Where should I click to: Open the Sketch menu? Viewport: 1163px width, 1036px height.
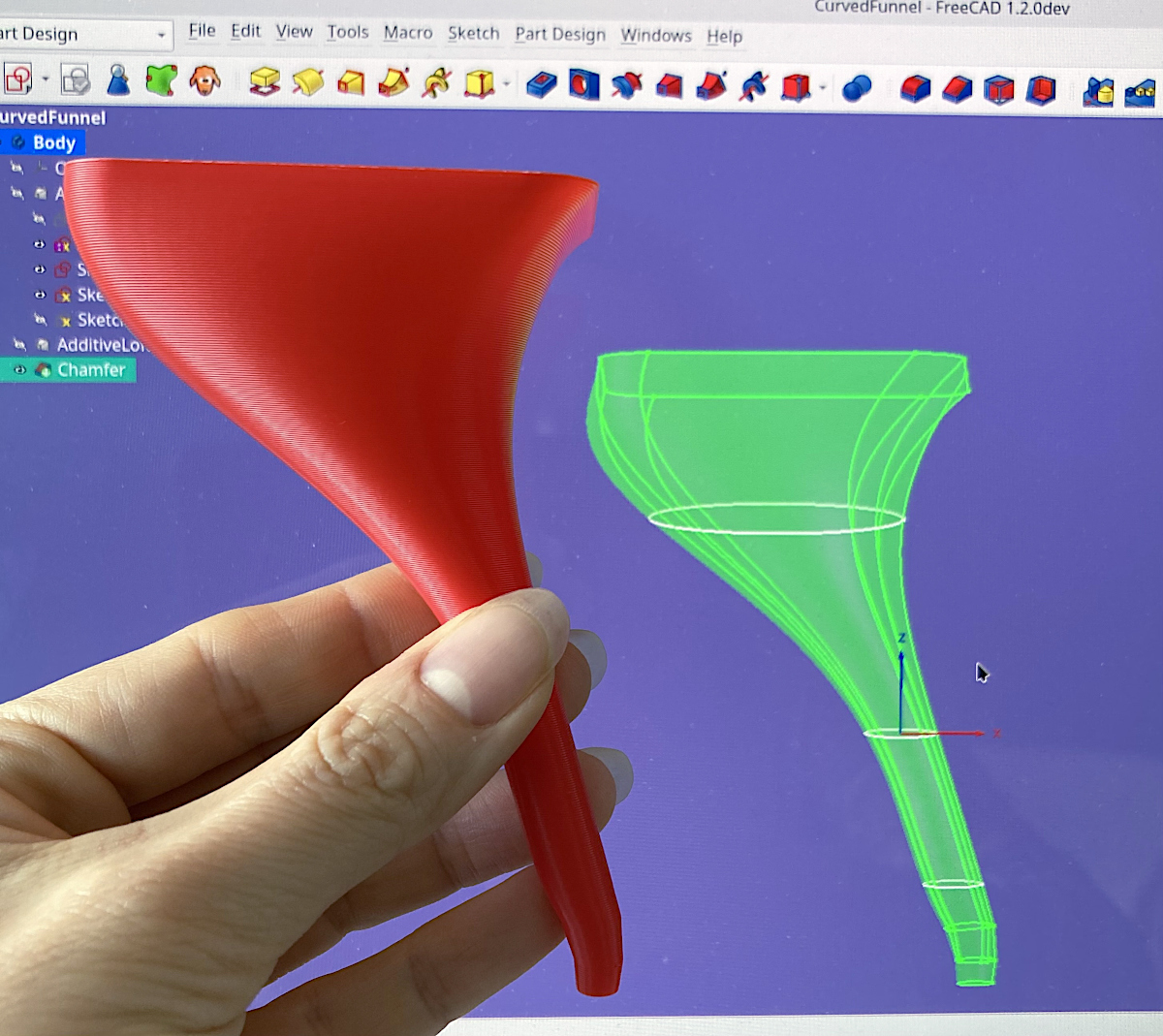pos(474,33)
